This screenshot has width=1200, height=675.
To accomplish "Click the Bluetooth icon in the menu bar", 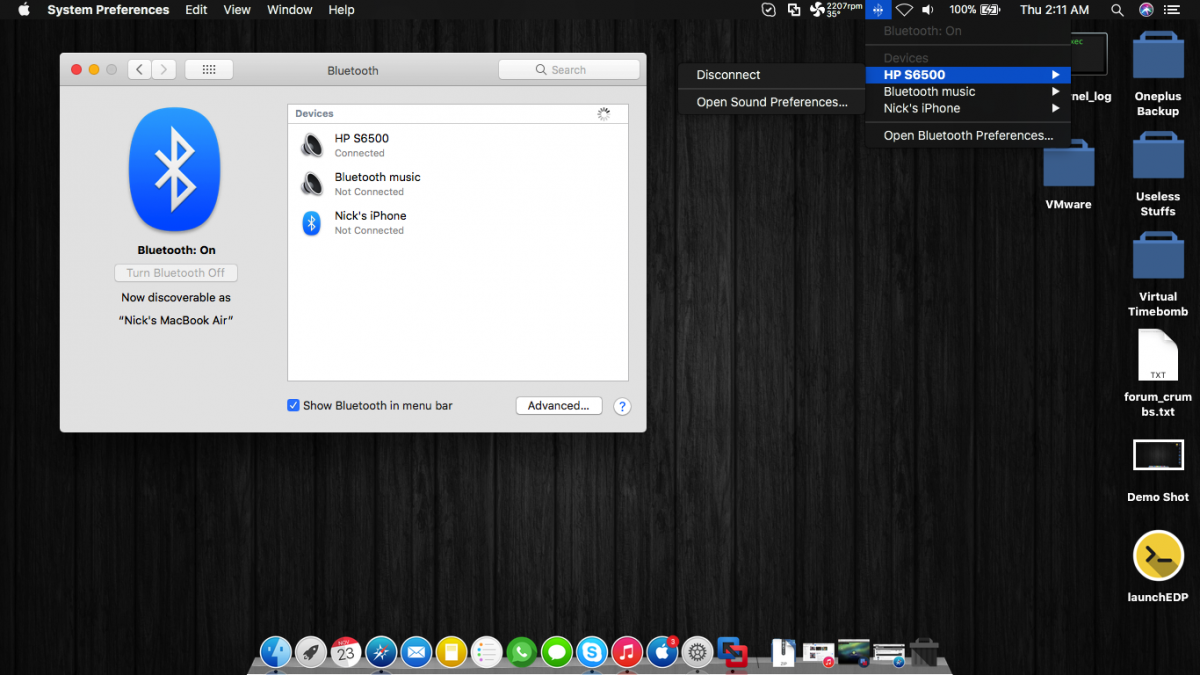I will pos(877,10).
